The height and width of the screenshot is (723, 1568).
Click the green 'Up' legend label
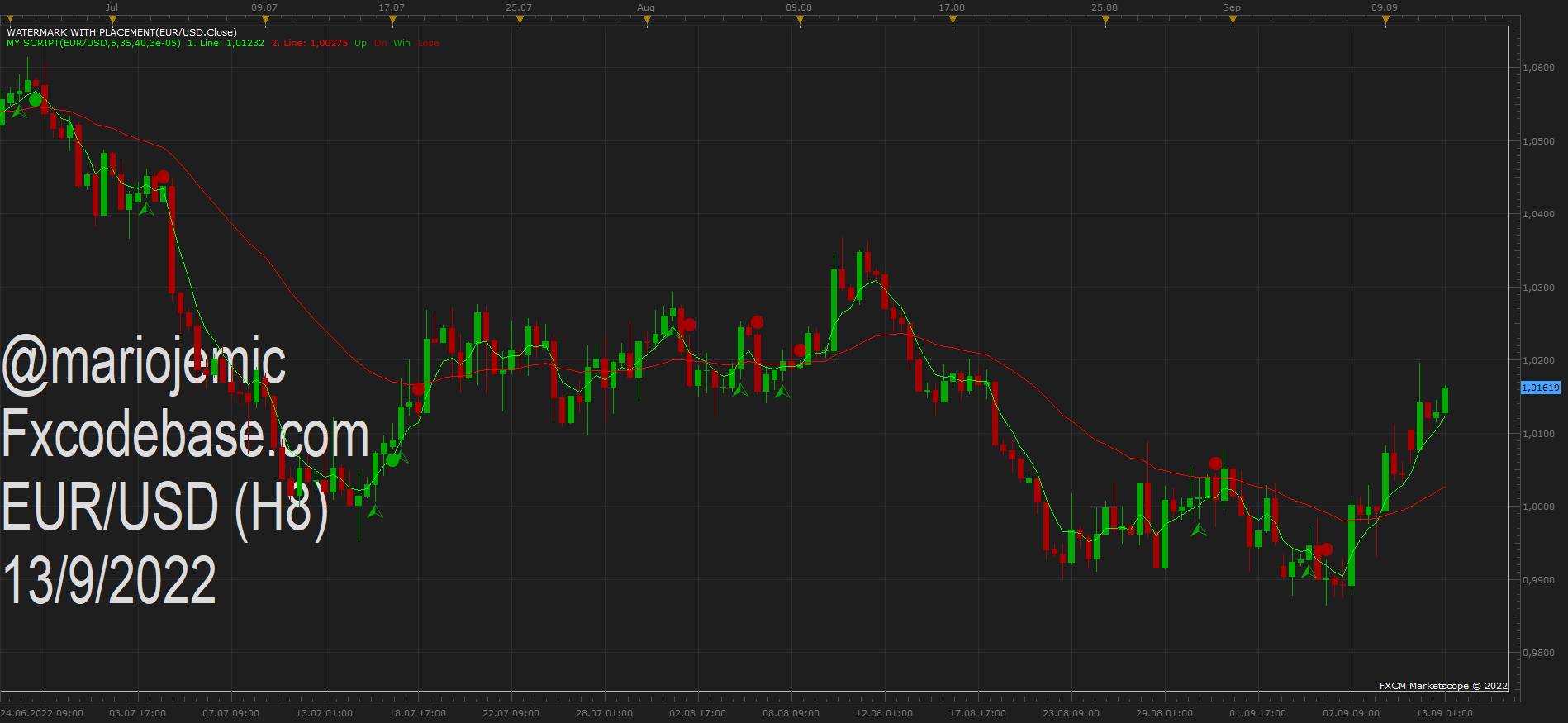(360, 43)
